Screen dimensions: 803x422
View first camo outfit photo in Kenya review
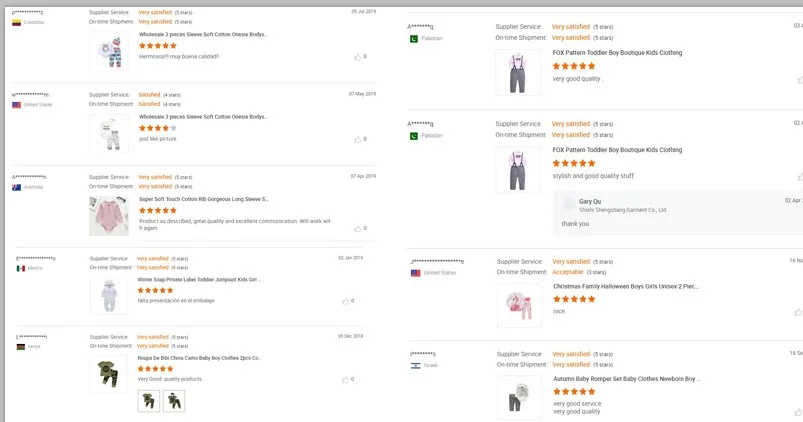pyautogui.click(x=148, y=400)
